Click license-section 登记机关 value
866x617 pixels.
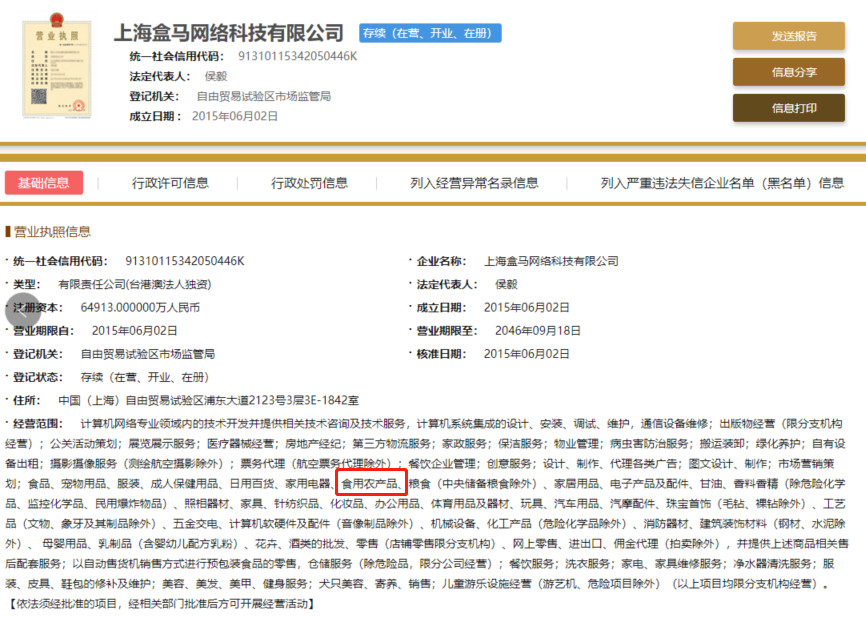[x=147, y=354]
